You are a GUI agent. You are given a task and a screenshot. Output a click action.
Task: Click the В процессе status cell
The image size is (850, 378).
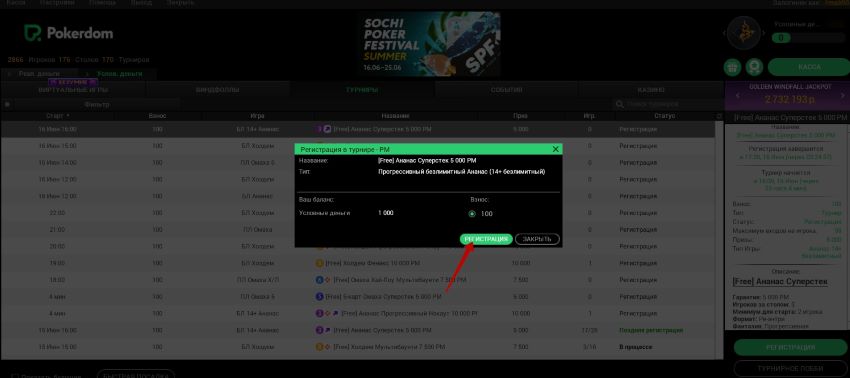pyautogui.click(x=636, y=347)
